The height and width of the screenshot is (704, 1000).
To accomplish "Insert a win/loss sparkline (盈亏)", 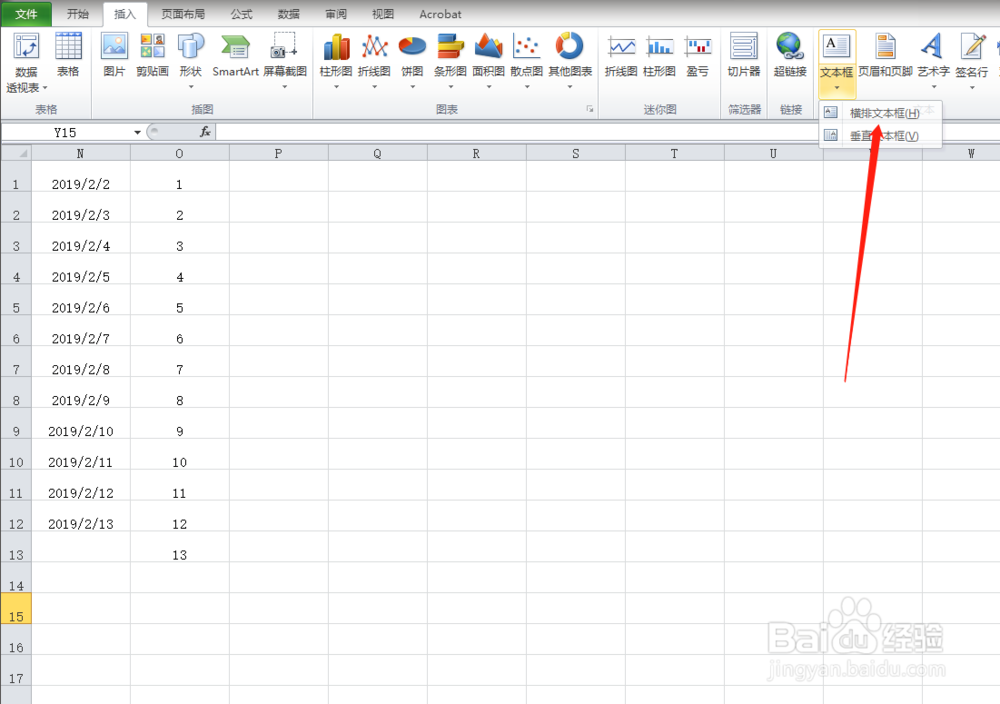I will pos(698,55).
